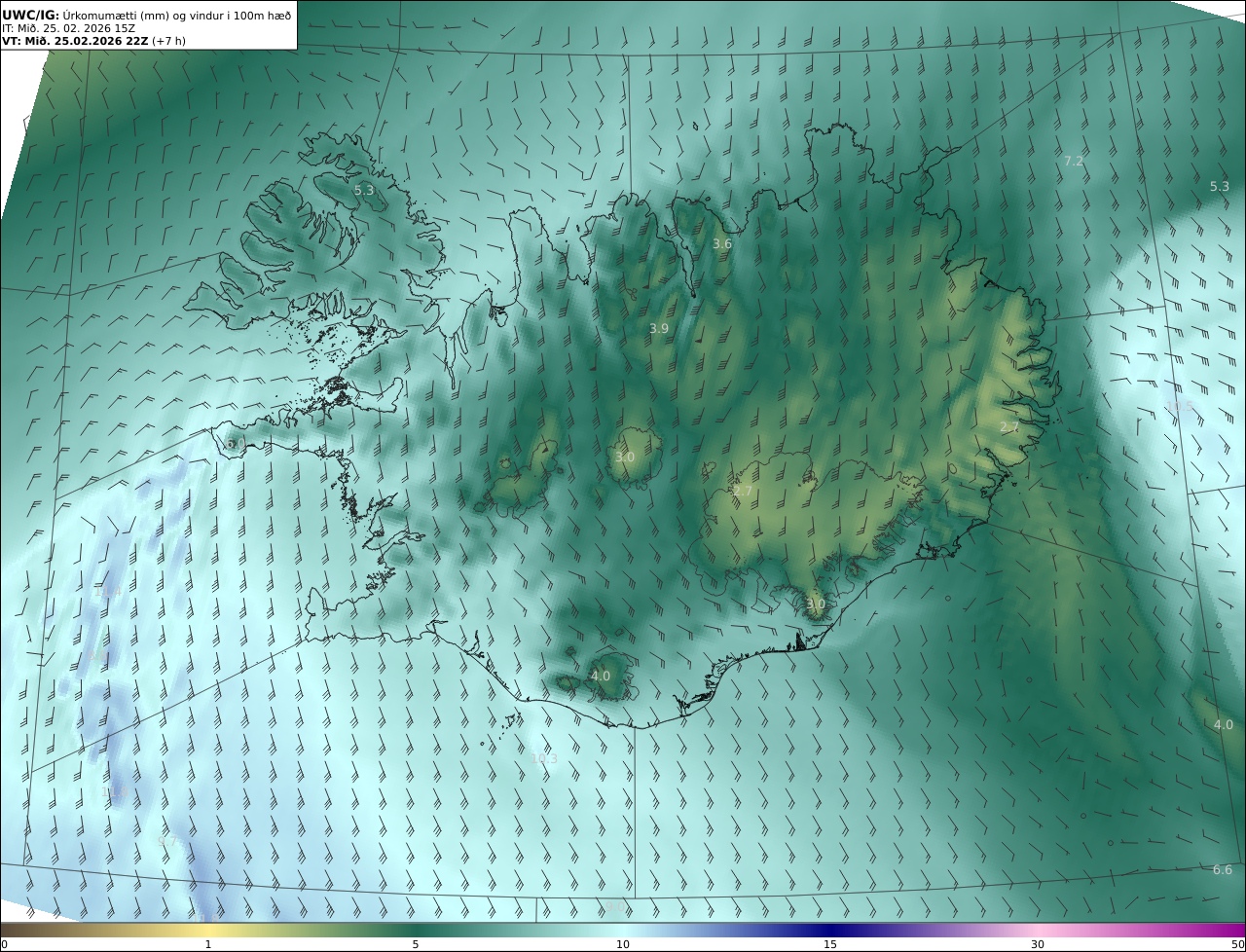1246x952 pixels.
Task: Click the faint 11.4 value in the southwest sea
Action: tap(107, 592)
